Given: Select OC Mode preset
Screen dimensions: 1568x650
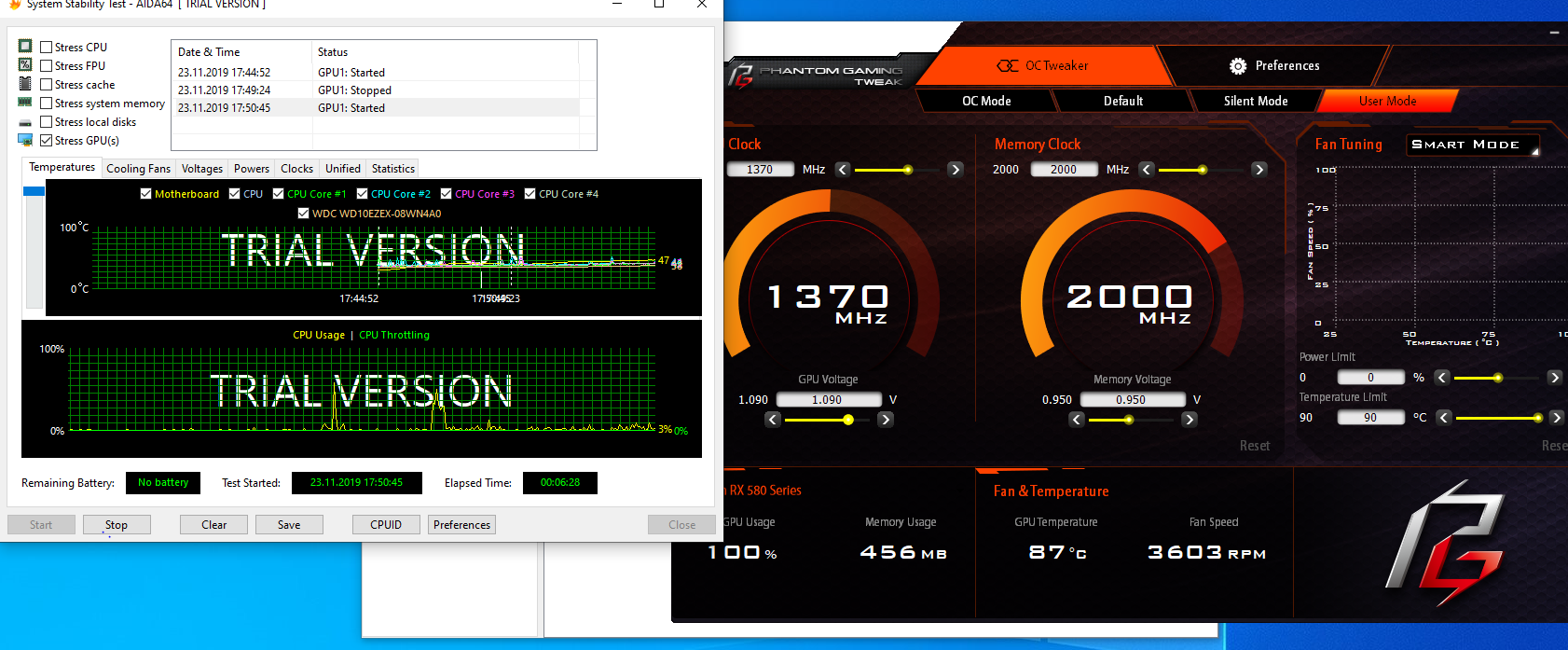Looking at the screenshot, I should 986,101.
